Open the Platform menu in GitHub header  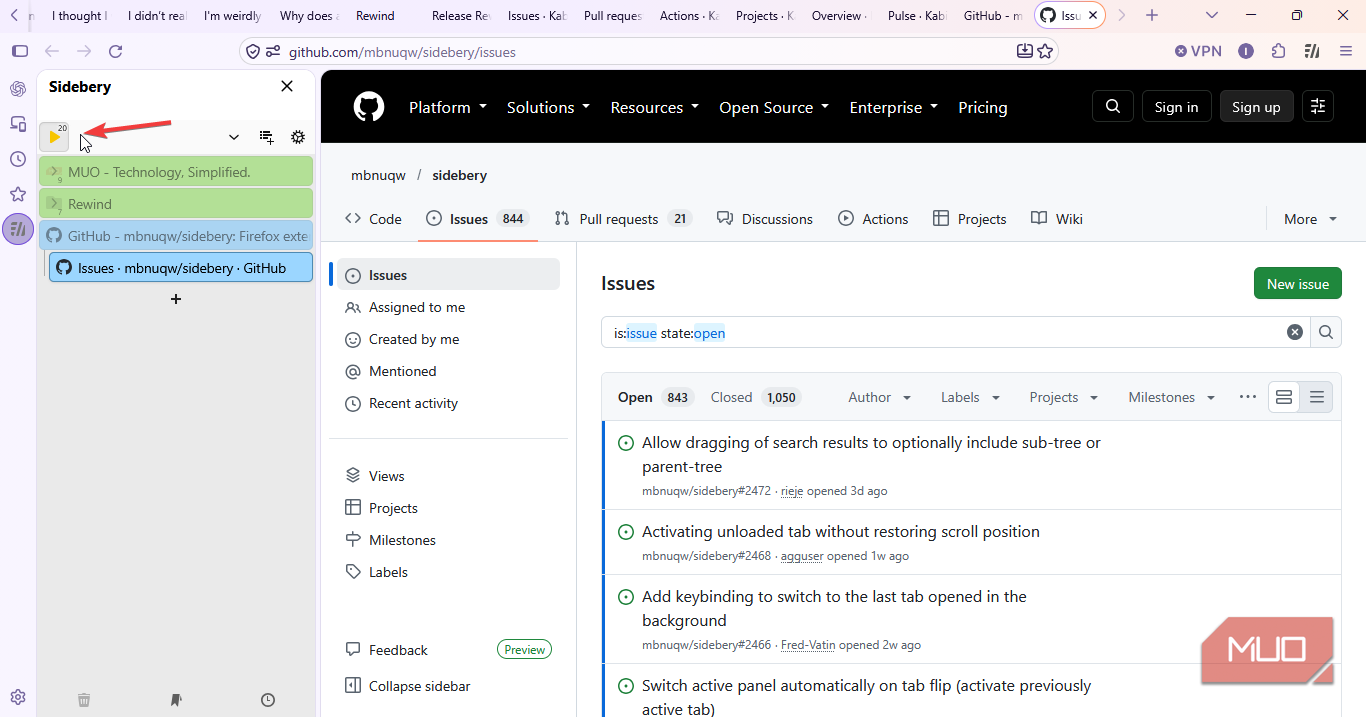click(448, 107)
